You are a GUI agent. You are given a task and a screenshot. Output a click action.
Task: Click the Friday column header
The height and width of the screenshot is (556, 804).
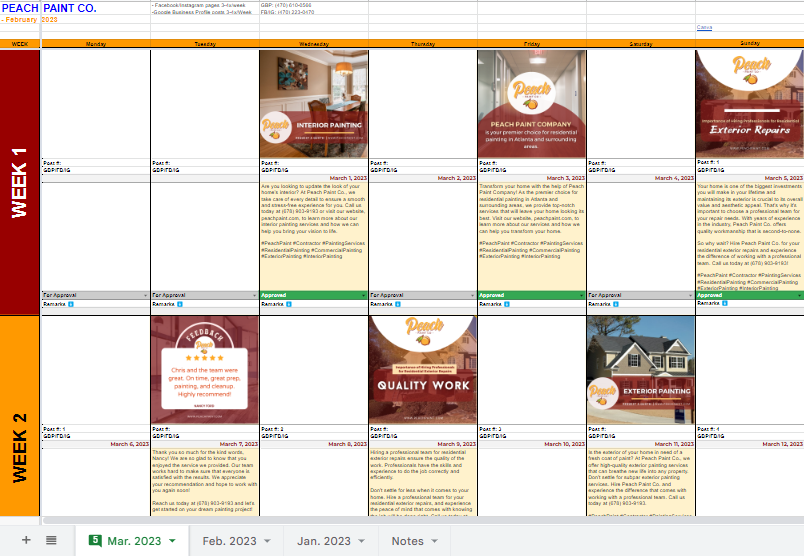click(532, 44)
